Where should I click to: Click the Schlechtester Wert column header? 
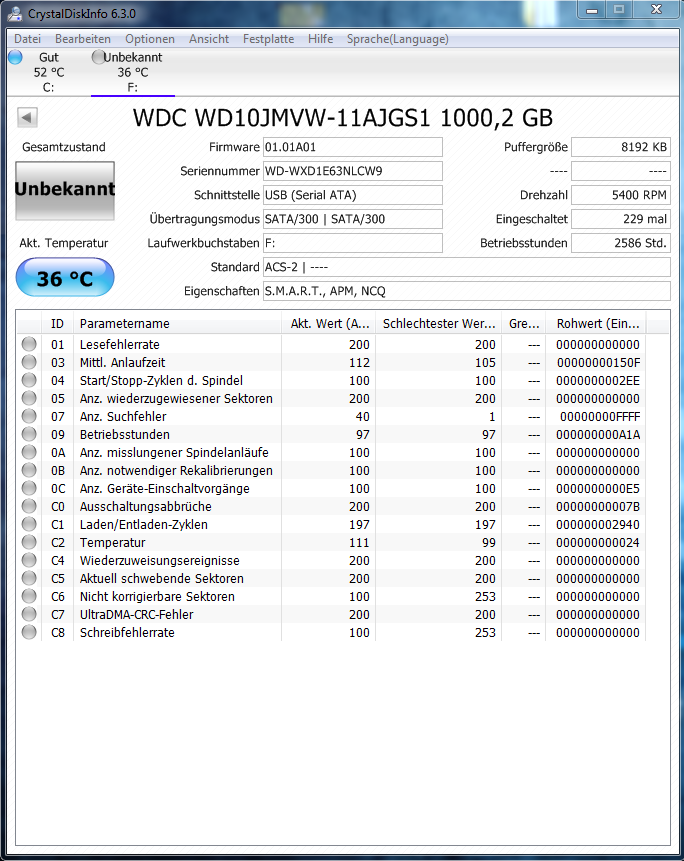point(439,323)
